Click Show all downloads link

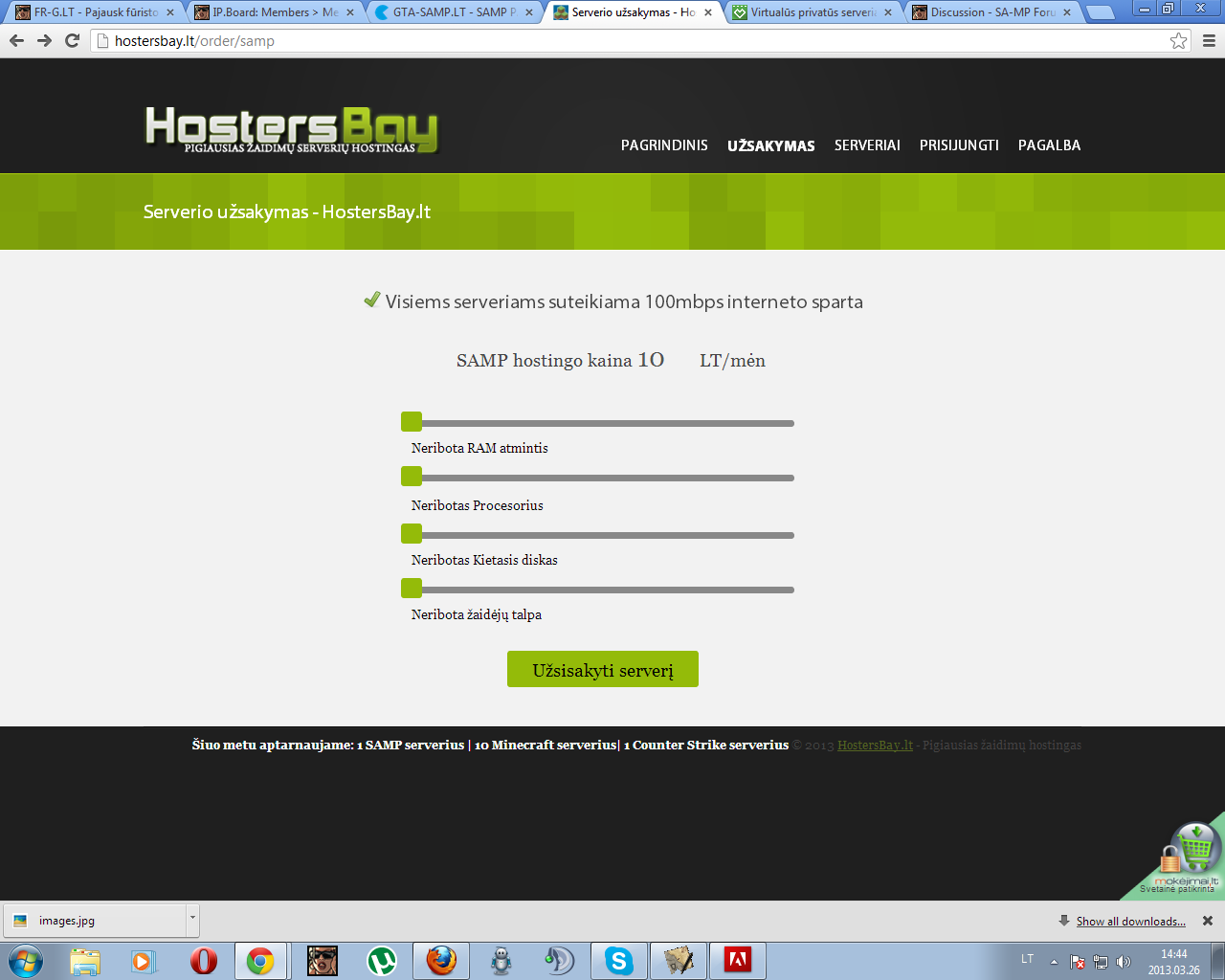[1130, 922]
